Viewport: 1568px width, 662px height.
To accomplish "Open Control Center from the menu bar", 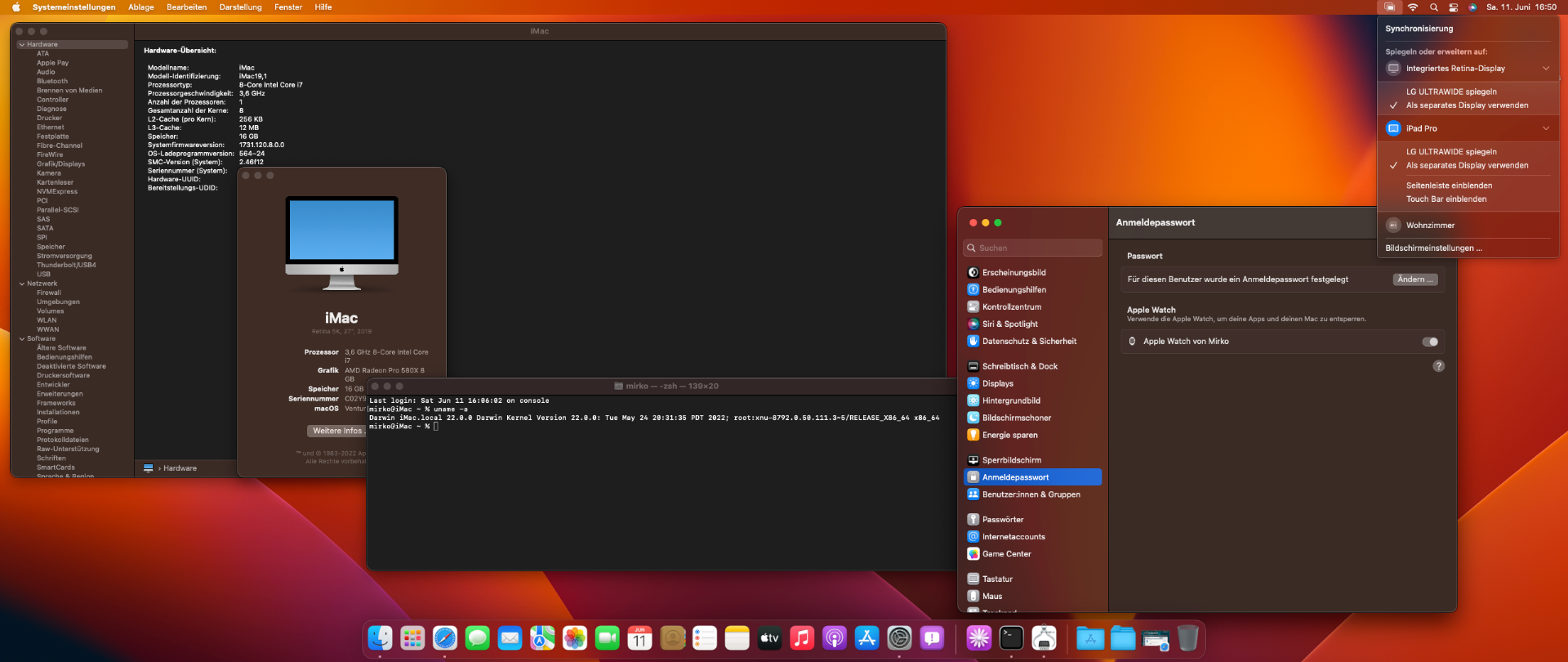I will (x=1454, y=7).
